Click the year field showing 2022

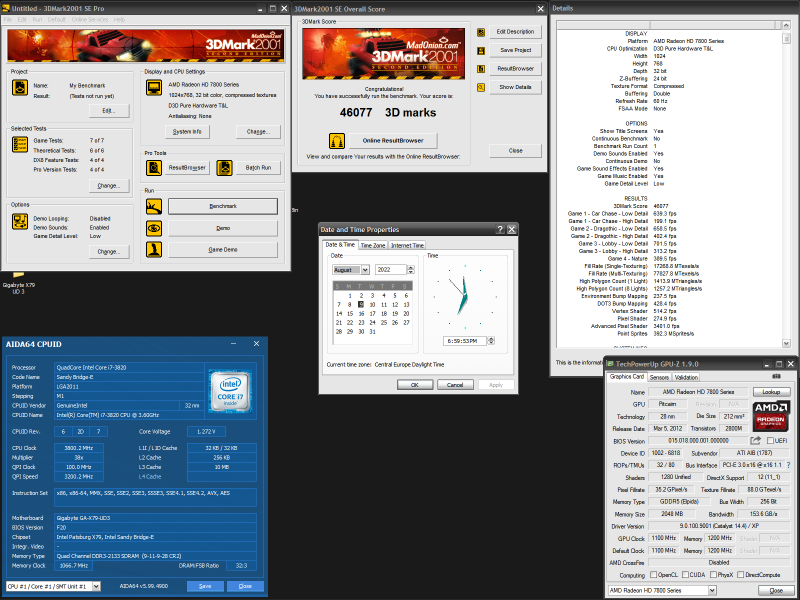[391, 269]
